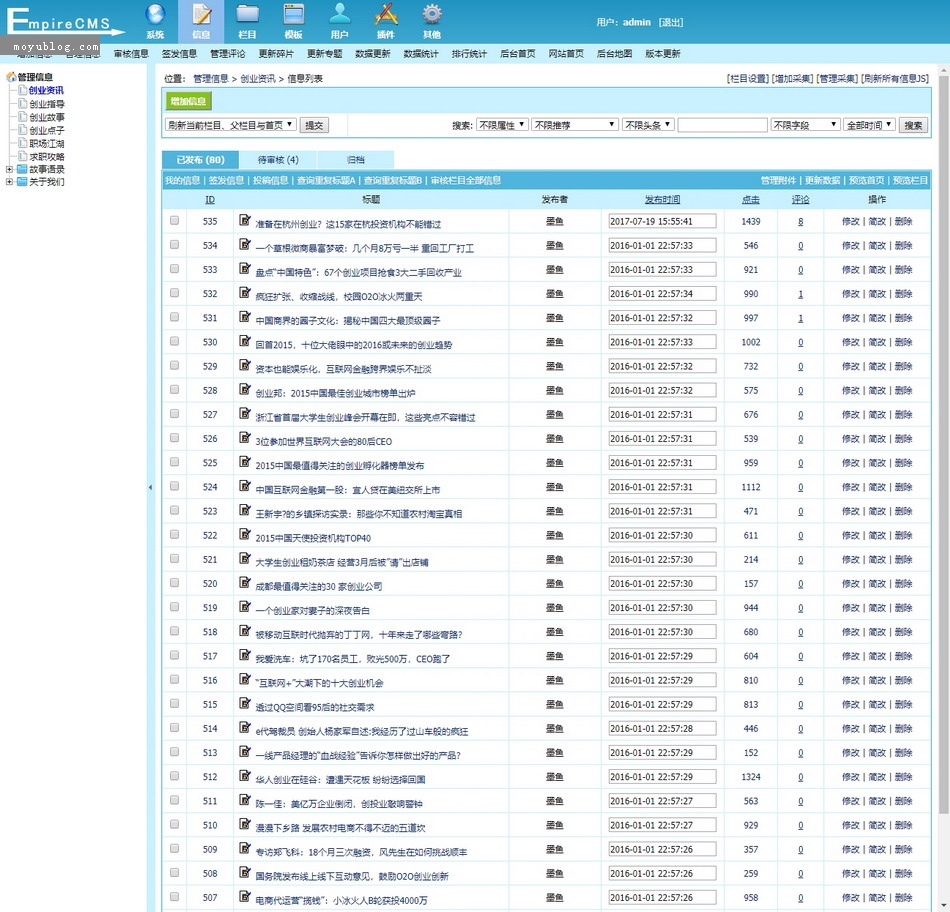
Task: Open the 用户 person icon in top navigation
Action: coord(339,15)
